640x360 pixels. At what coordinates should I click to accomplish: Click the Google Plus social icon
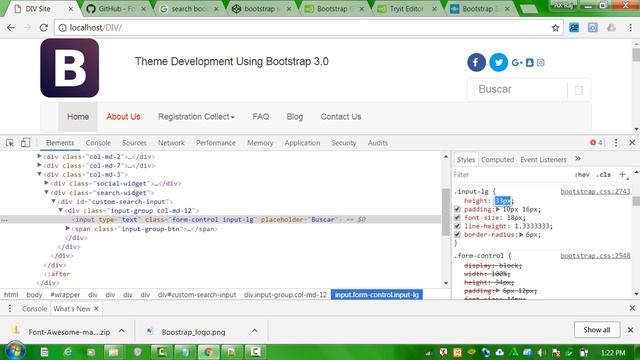pos(517,62)
